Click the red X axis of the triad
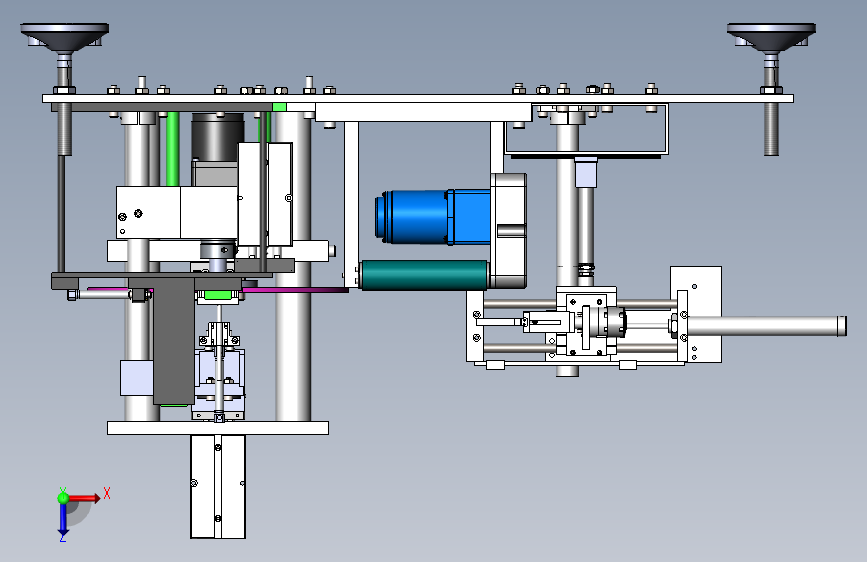Viewport: 867px width, 562px height. coord(85,498)
